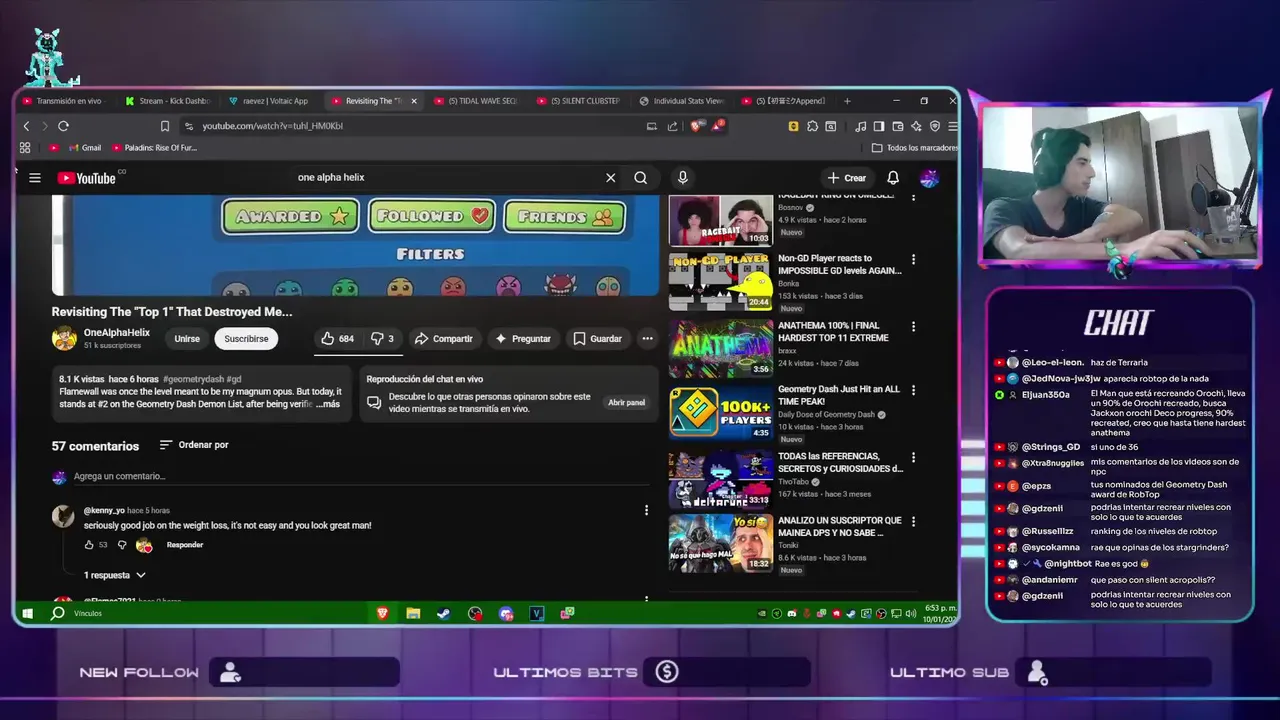Open live chat replay with Abrir panel
The width and height of the screenshot is (1280, 720).
[x=626, y=402]
